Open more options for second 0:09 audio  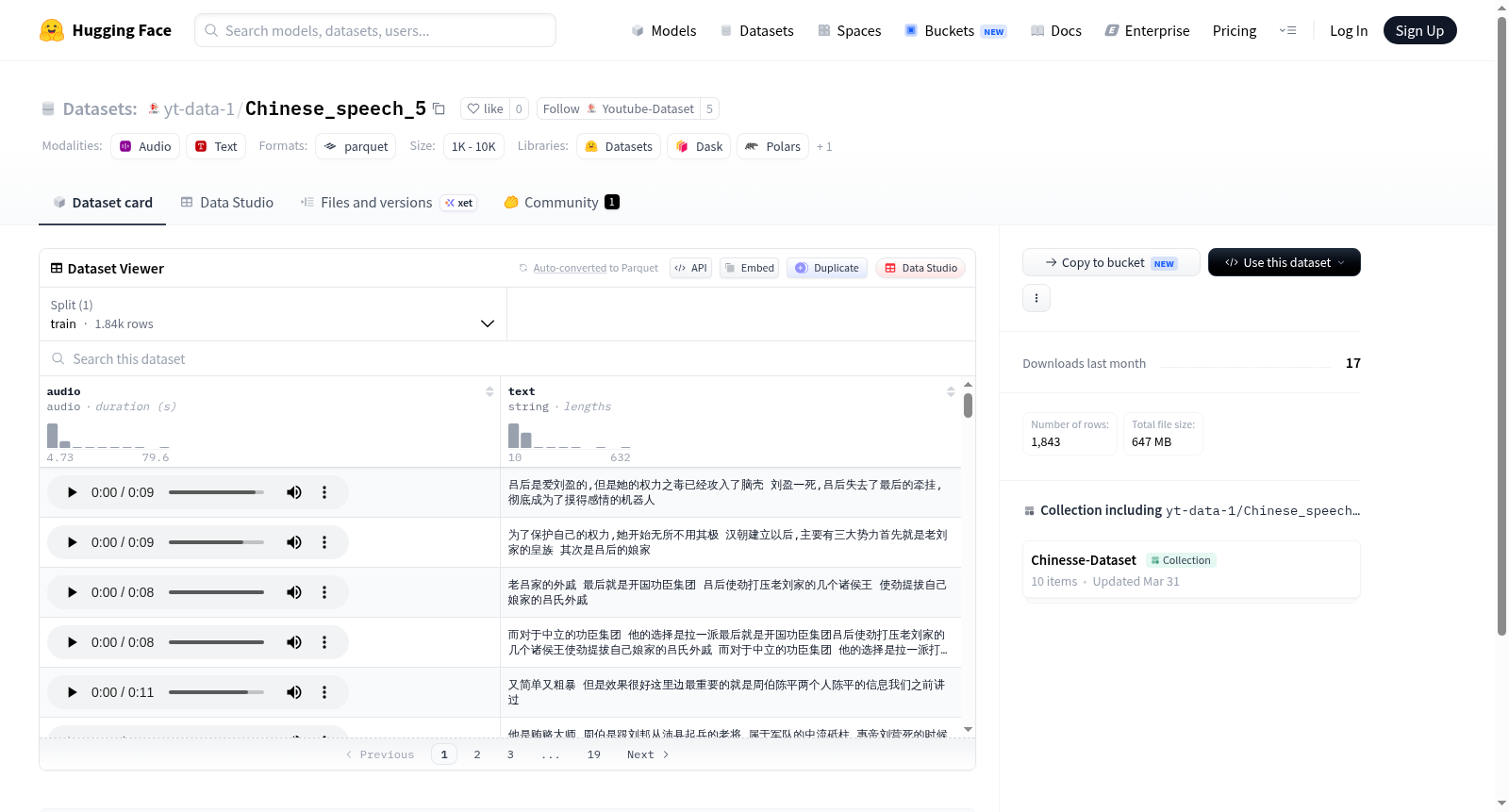[x=324, y=542]
